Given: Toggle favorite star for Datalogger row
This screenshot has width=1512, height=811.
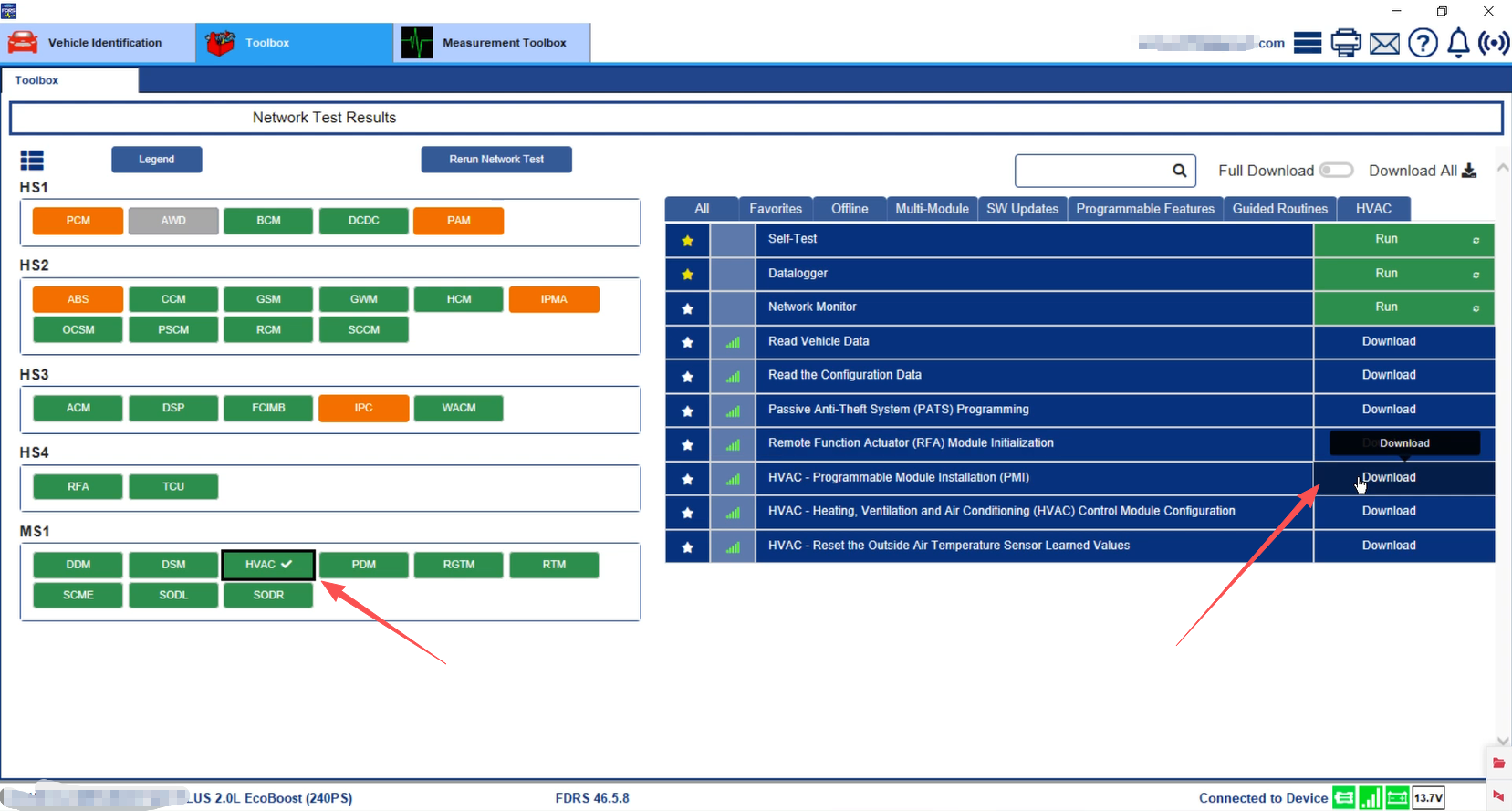Looking at the screenshot, I should click(x=688, y=275).
